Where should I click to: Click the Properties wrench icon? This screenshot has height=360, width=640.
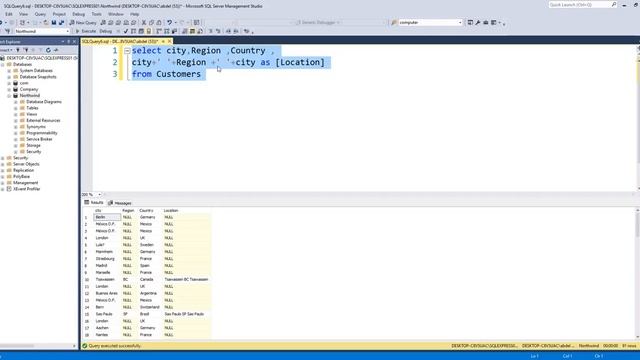(x=478, y=22)
